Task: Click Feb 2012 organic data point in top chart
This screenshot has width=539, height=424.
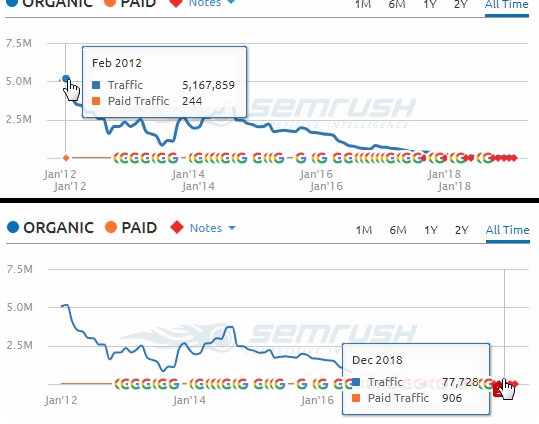Action: pos(66,79)
